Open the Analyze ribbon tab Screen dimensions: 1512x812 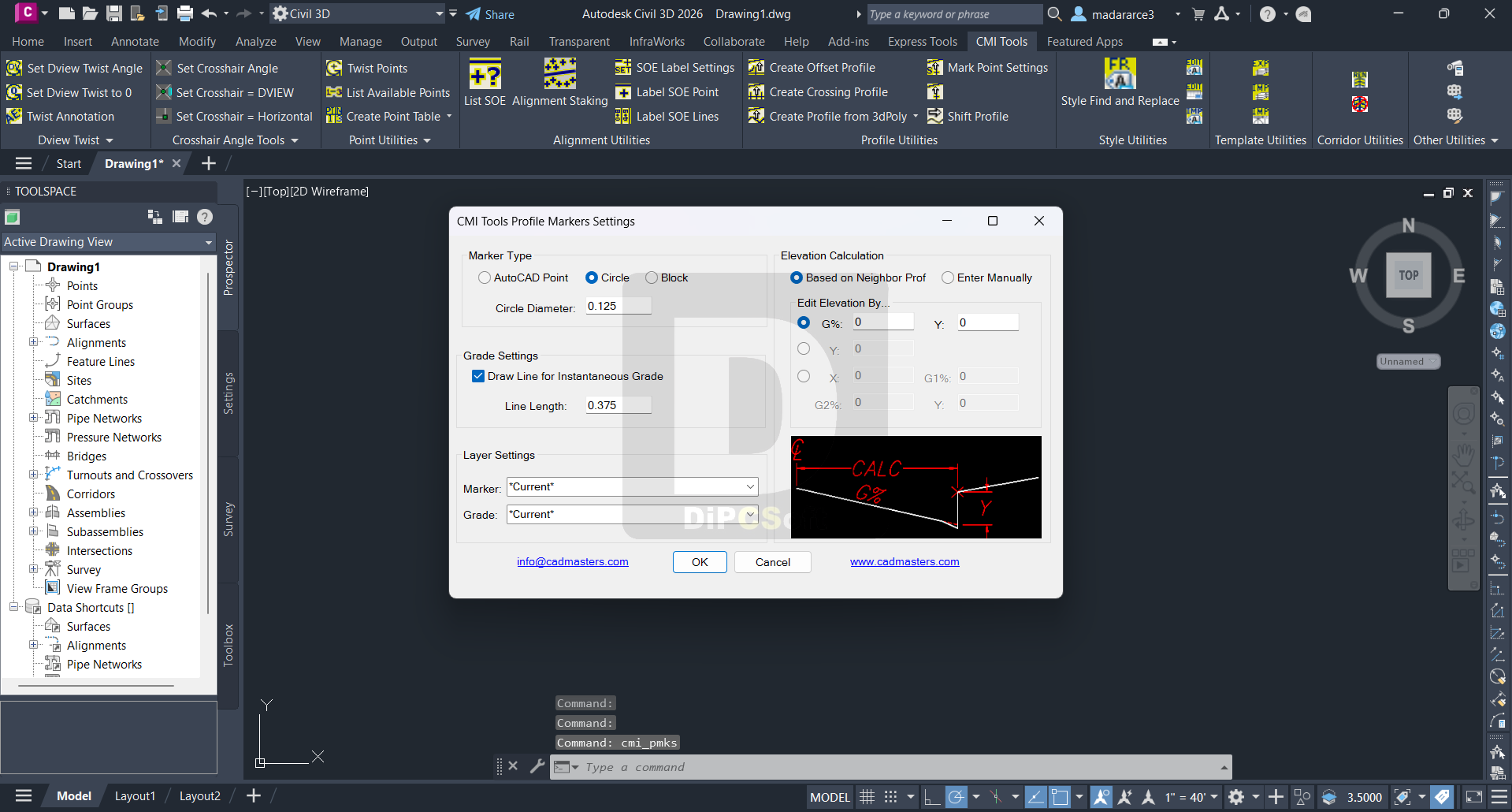256,42
